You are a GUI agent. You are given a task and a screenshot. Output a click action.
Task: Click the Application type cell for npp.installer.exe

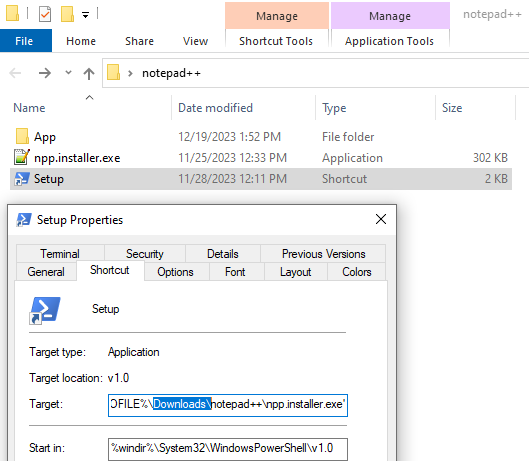pos(352,158)
